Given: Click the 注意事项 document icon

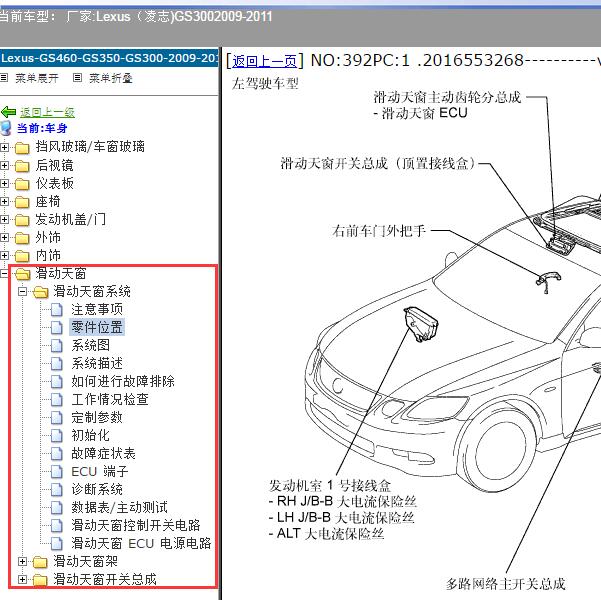Looking at the screenshot, I should tap(57, 309).
